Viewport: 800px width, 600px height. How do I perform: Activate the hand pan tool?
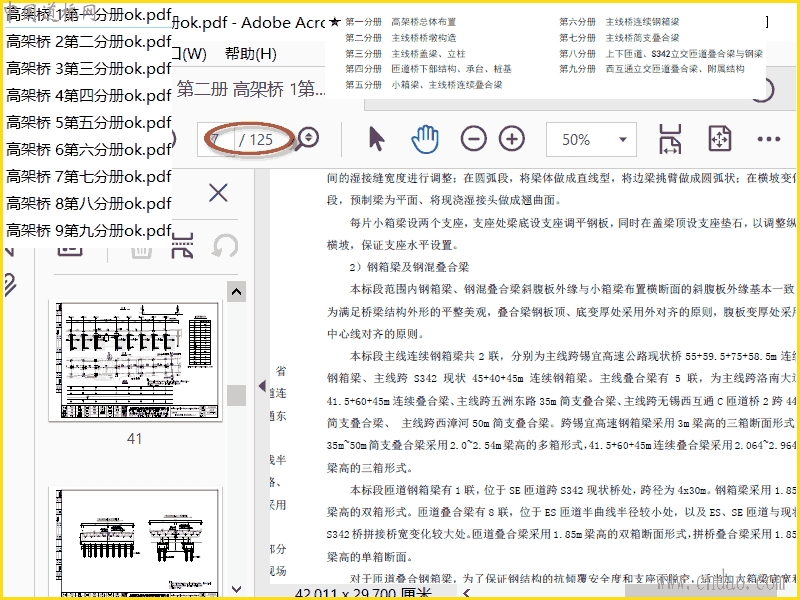point(425,139)
